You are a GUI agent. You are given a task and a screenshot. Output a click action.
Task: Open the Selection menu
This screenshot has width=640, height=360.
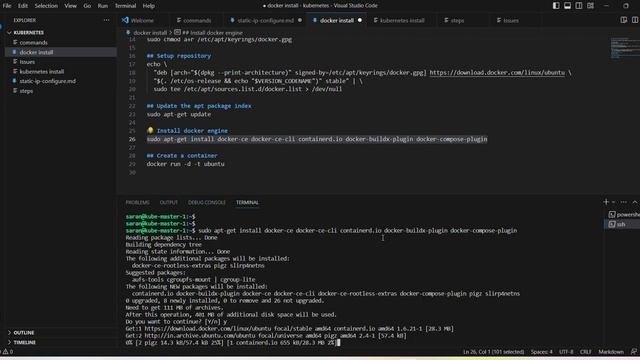(46, 6)
